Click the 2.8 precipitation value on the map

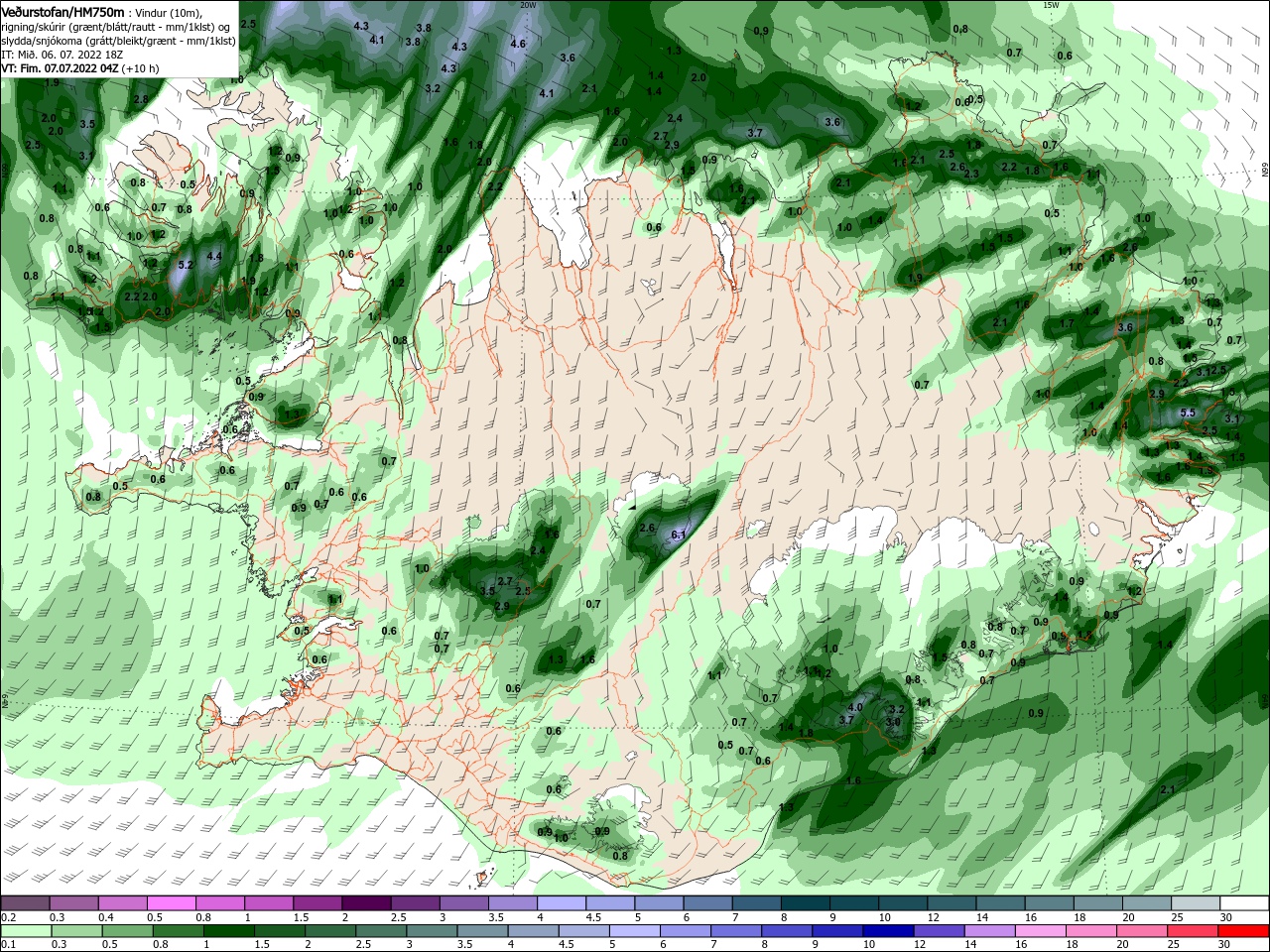pyautogui.click(x=141, y=99)
